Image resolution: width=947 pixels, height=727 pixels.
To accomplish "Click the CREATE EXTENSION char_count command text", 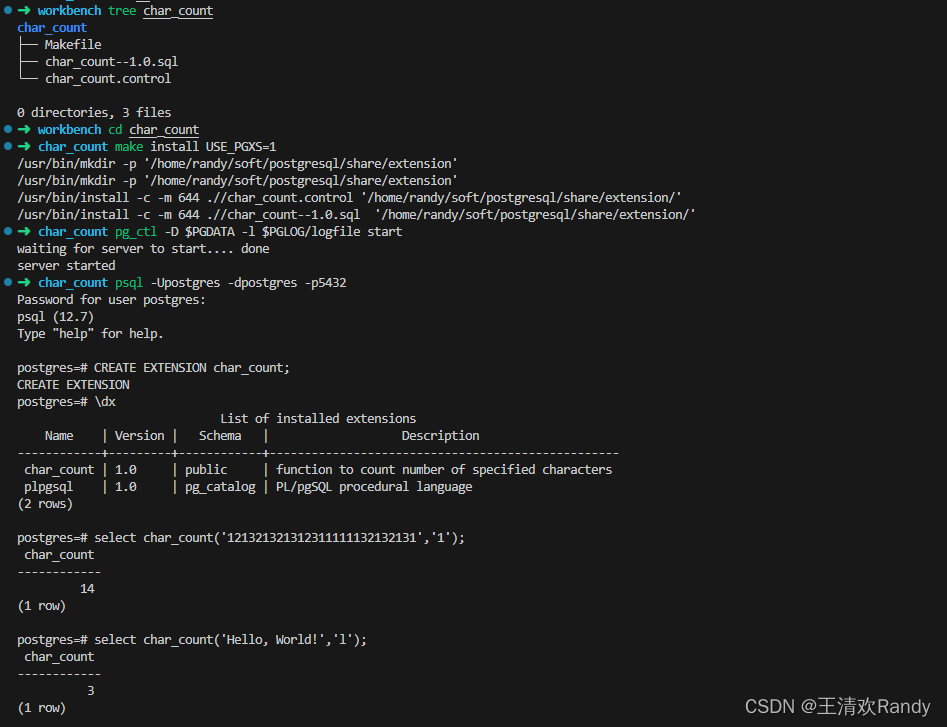I will coord(190,367).
